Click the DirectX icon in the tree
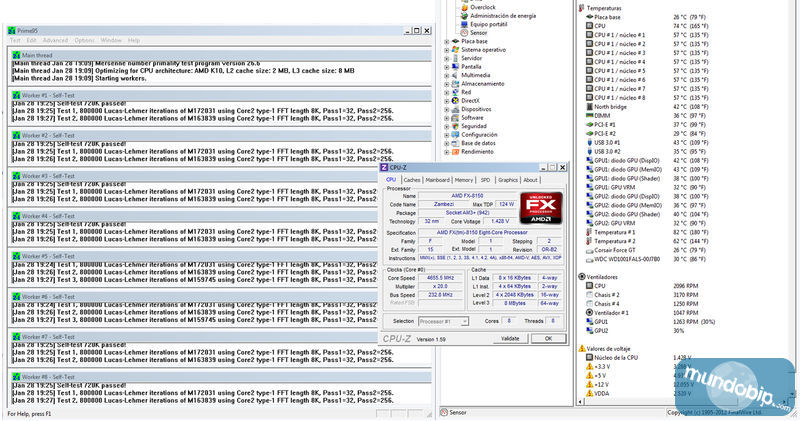This screenshot has height=421, width=800. [x=455, y=101]
